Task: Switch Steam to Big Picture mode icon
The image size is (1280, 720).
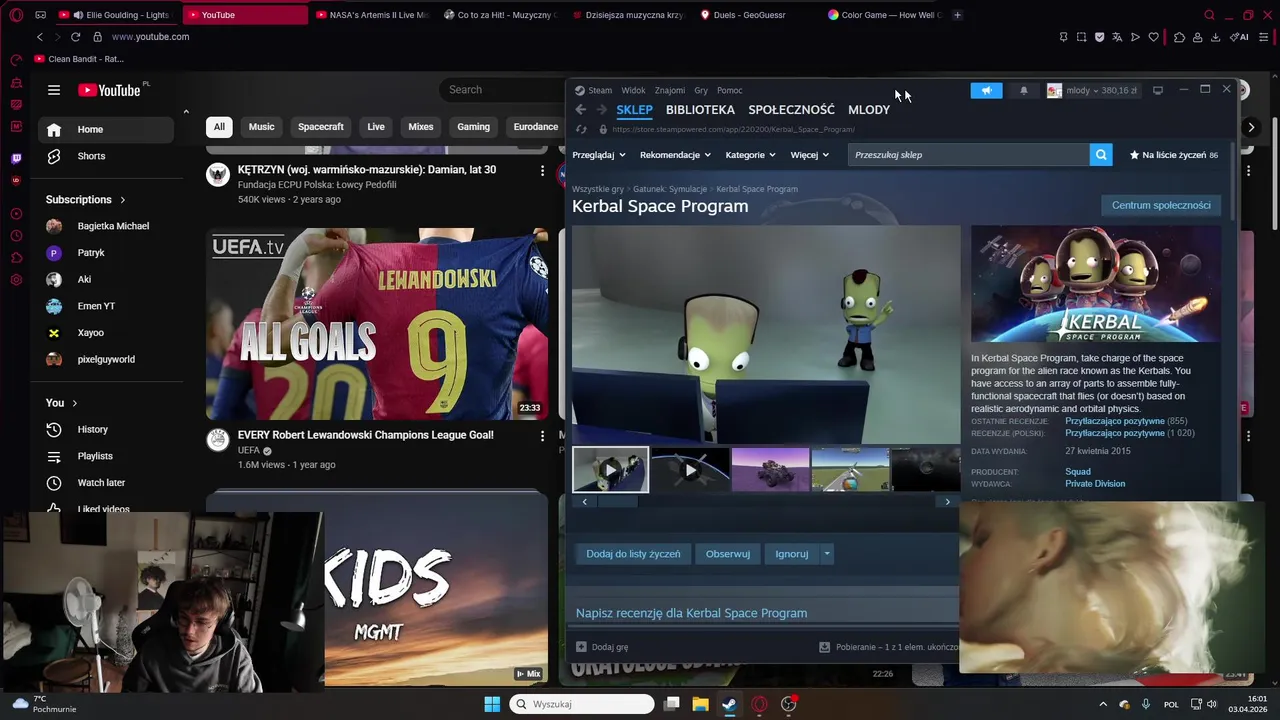Action: pos(1158,90)
